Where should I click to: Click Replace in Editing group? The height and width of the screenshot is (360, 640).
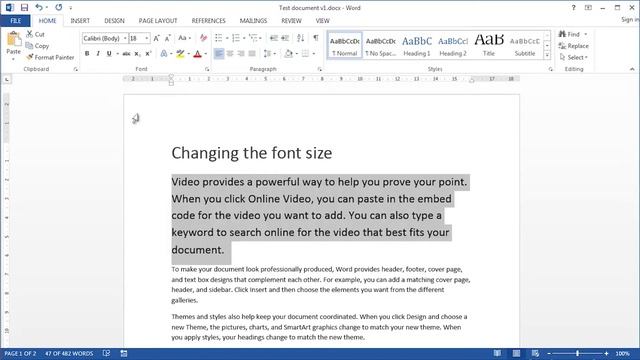click(573, 46)
